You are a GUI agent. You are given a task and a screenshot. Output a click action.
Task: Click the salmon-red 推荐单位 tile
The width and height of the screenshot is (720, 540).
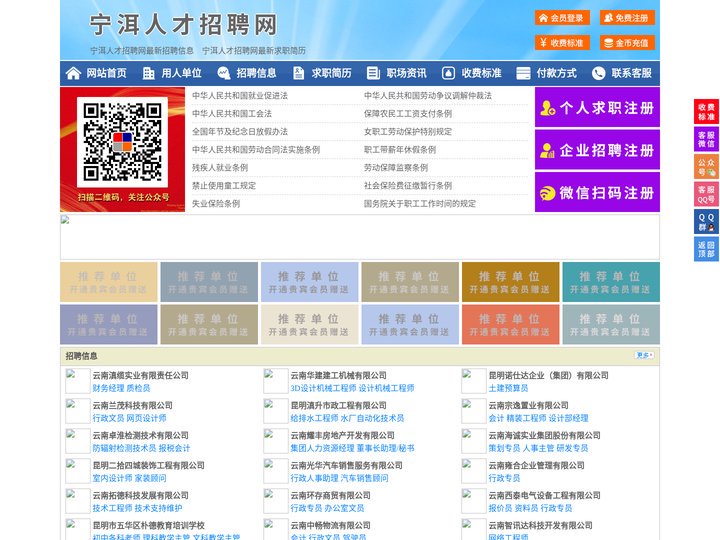tap(511, 325)
